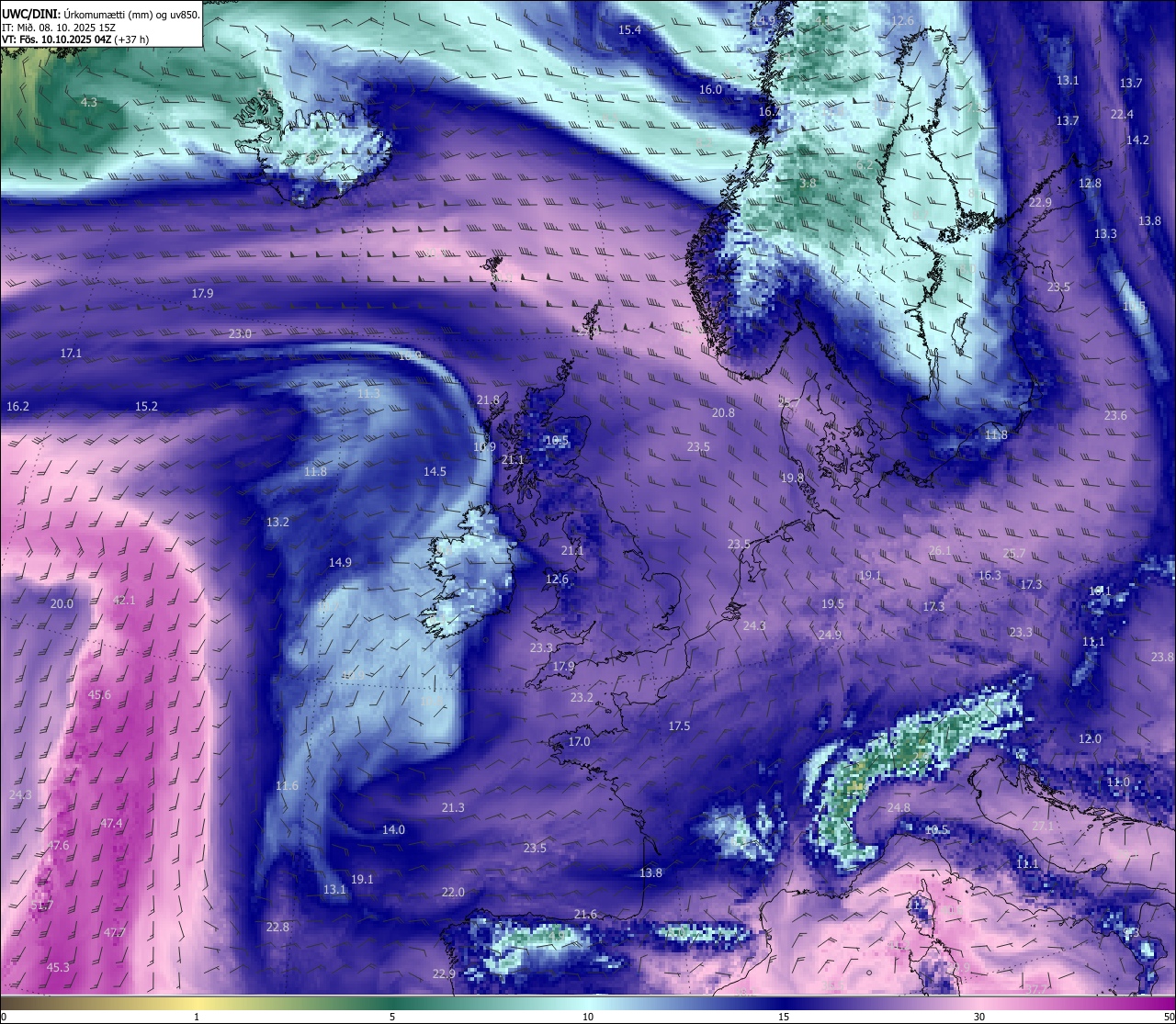This screenshot has height=1024, width=1176.
Task: Click the 23.2 value label
Action: (582, 697)
